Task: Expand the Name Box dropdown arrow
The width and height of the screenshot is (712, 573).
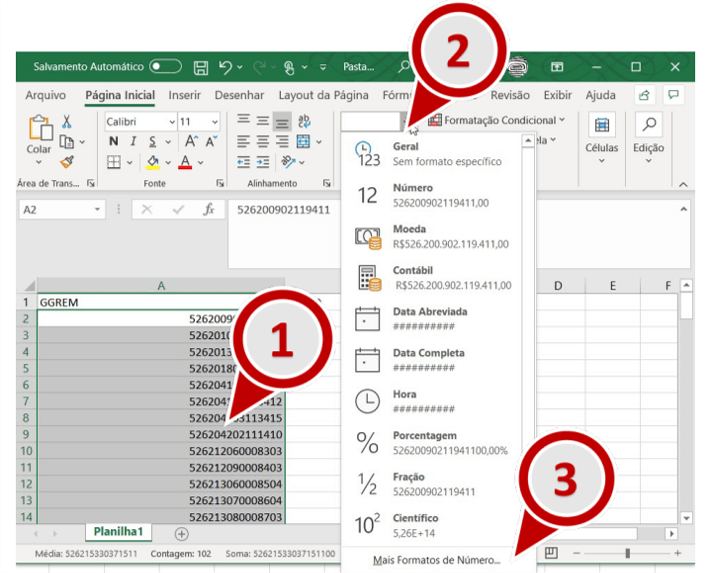Action: click(98, 210)
